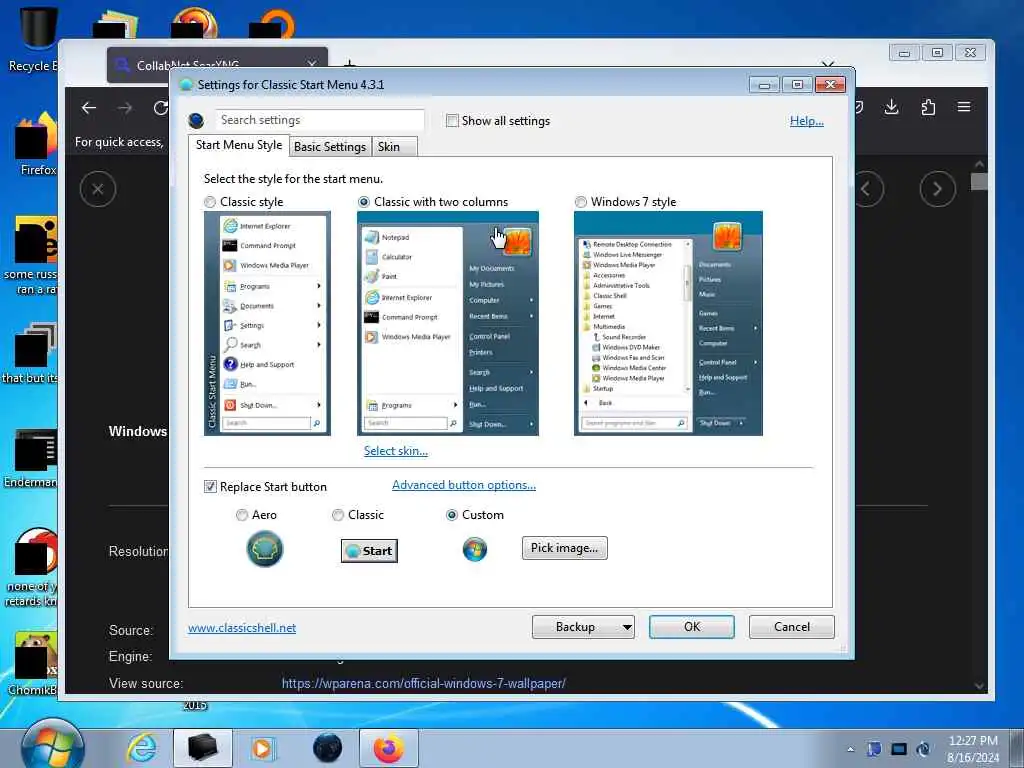The image size is (1024, 768).
Task: Uncheck Replace Start button
Action: pos(210,487)
